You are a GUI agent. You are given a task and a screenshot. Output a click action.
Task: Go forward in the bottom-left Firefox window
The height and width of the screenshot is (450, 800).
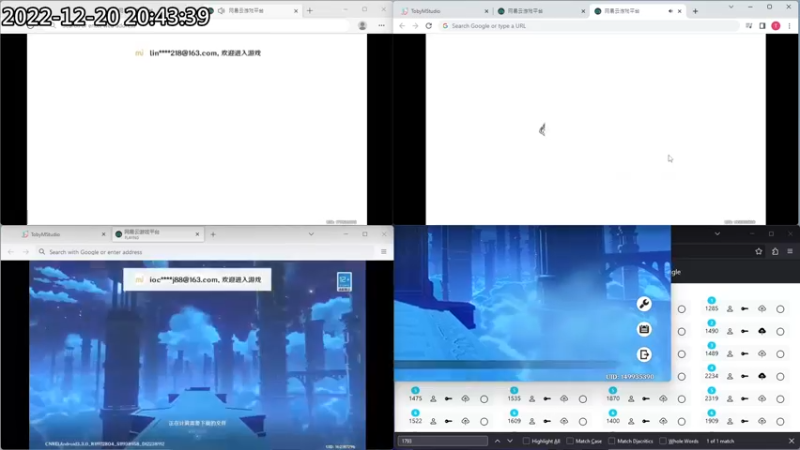26,252
